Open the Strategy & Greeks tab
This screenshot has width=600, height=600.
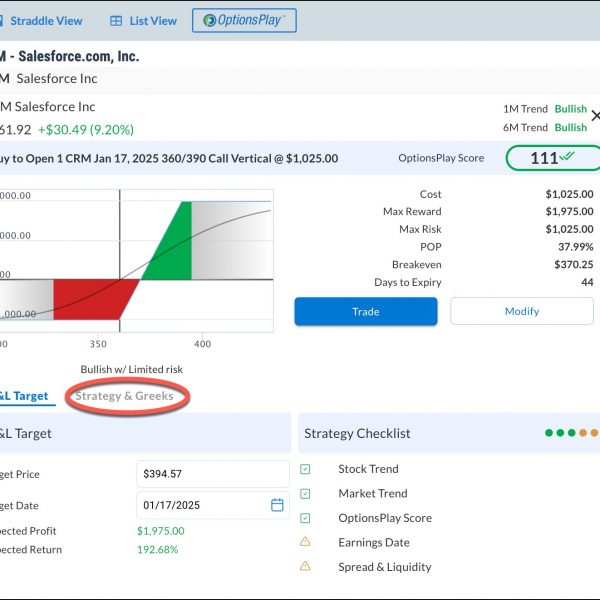[124, 396]
